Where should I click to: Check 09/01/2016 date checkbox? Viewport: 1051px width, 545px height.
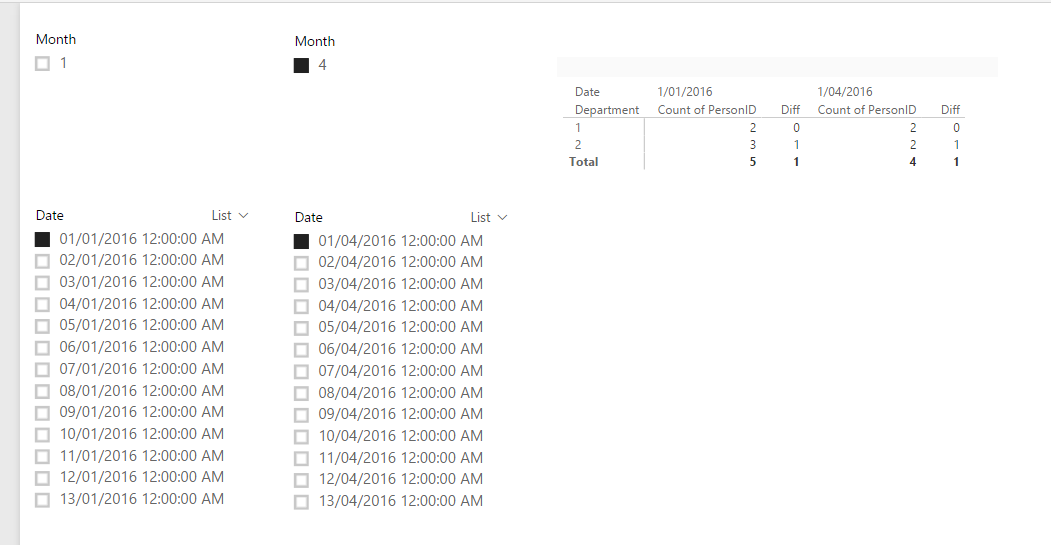point(42,413)
